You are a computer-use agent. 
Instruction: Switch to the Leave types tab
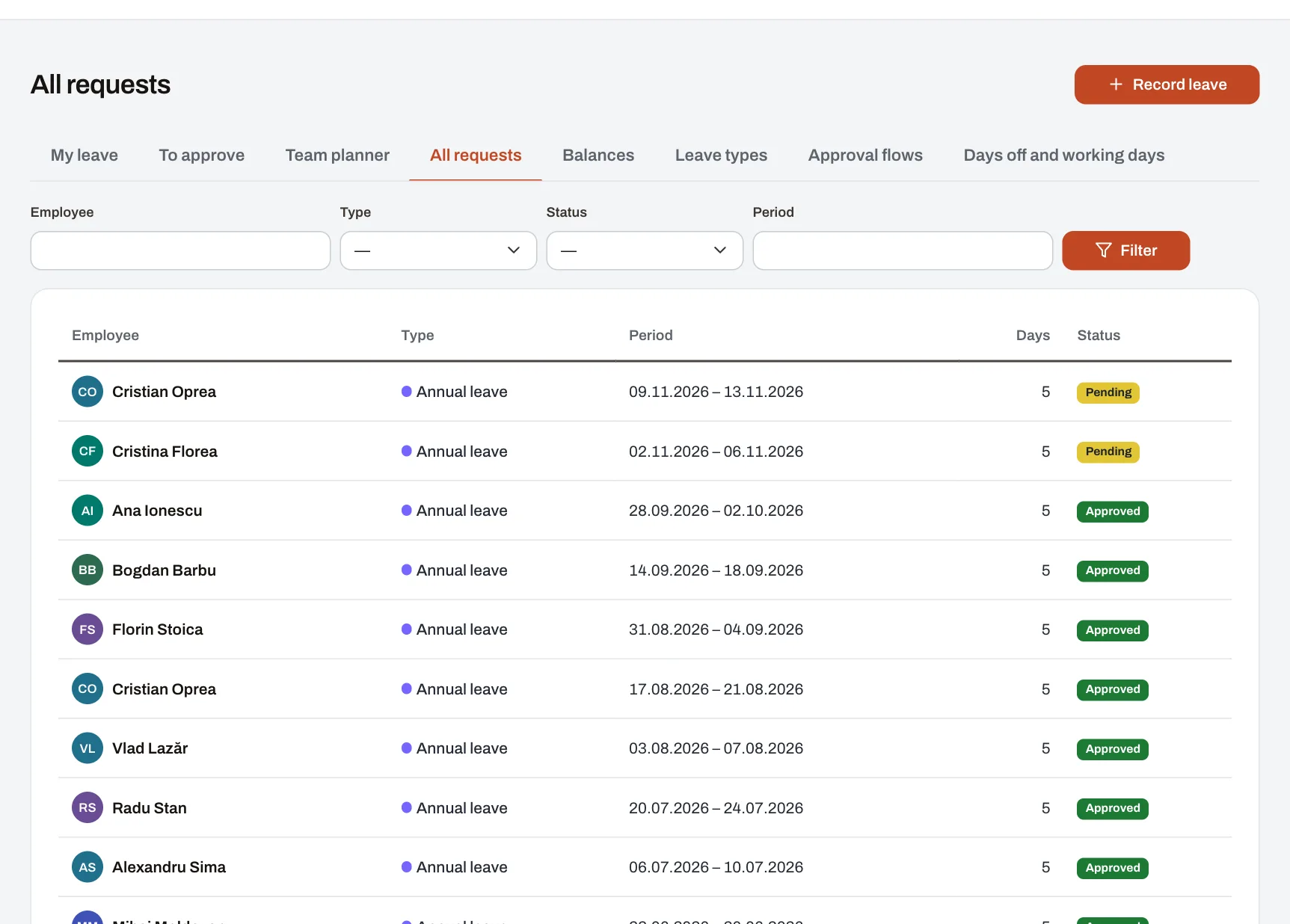click(721, 155)
